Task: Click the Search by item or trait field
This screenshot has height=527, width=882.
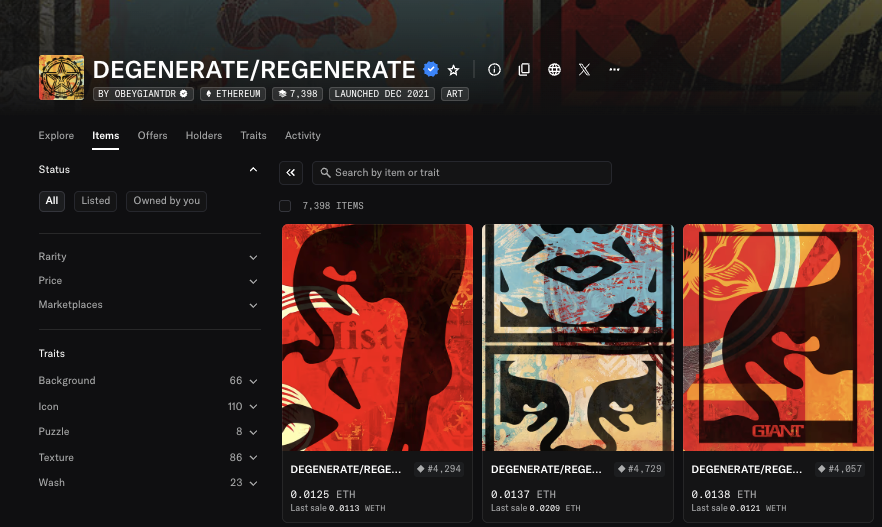Action: tap(462, 173)
